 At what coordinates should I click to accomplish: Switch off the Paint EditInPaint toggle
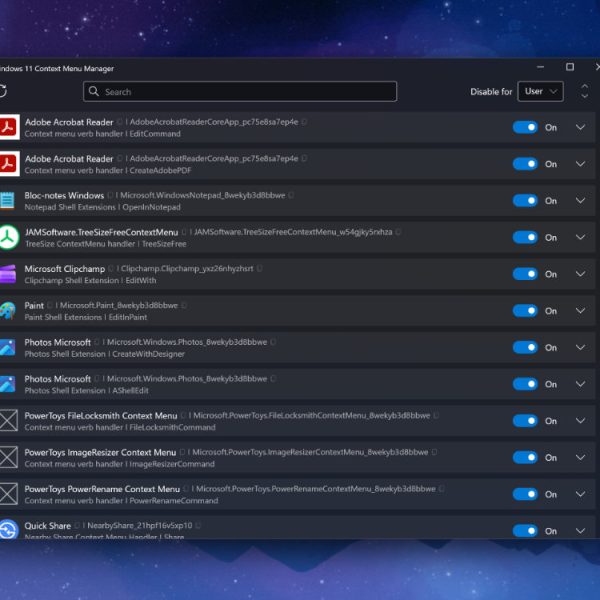[x=525, y=311]
